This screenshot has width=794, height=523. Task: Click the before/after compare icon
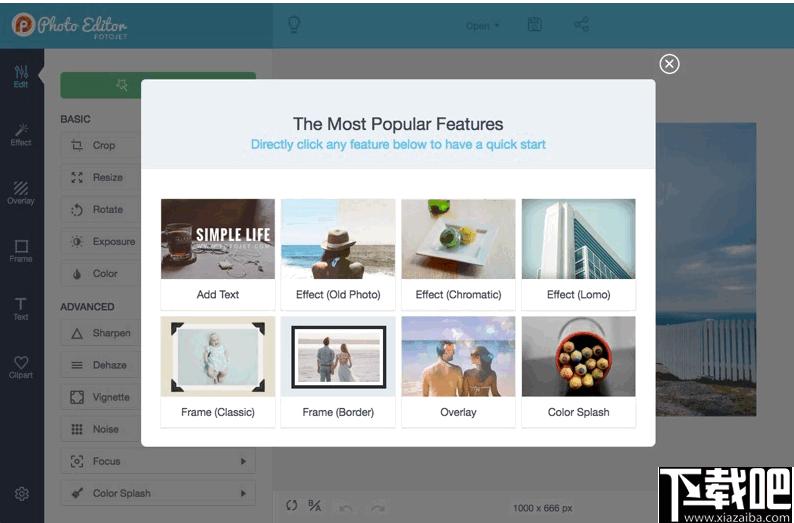[x=314, y=505]
